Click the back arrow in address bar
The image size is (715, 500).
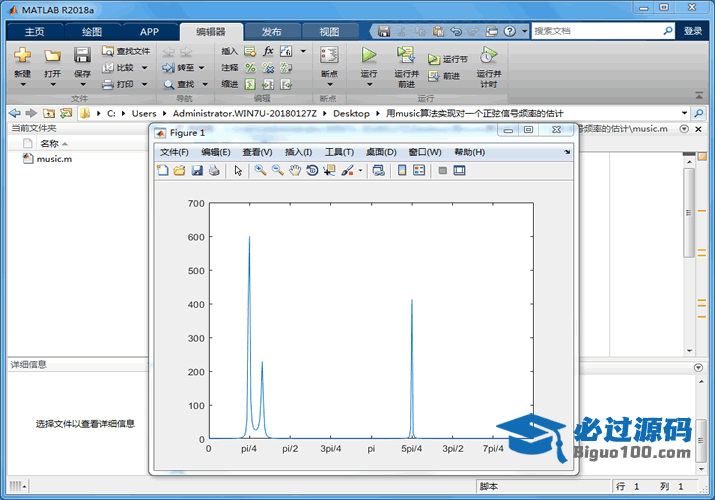click(15, 113)
